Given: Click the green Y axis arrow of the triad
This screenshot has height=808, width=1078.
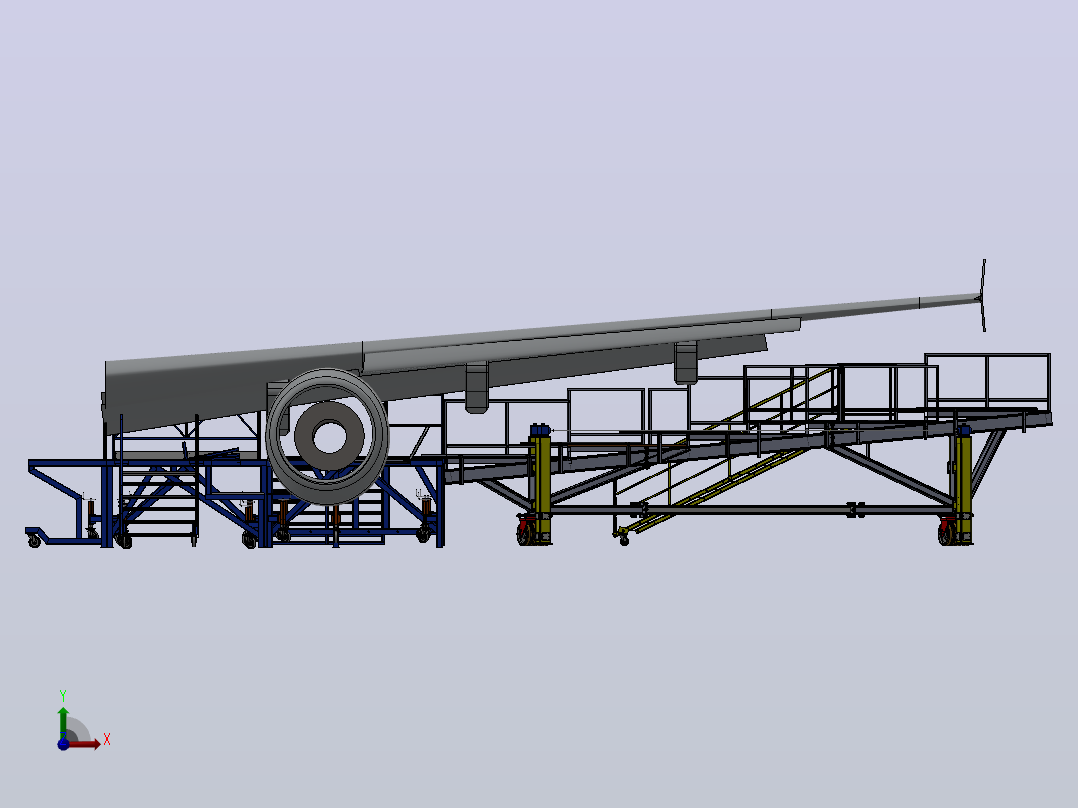Looking at the screenshot, I should click(63, 722).
